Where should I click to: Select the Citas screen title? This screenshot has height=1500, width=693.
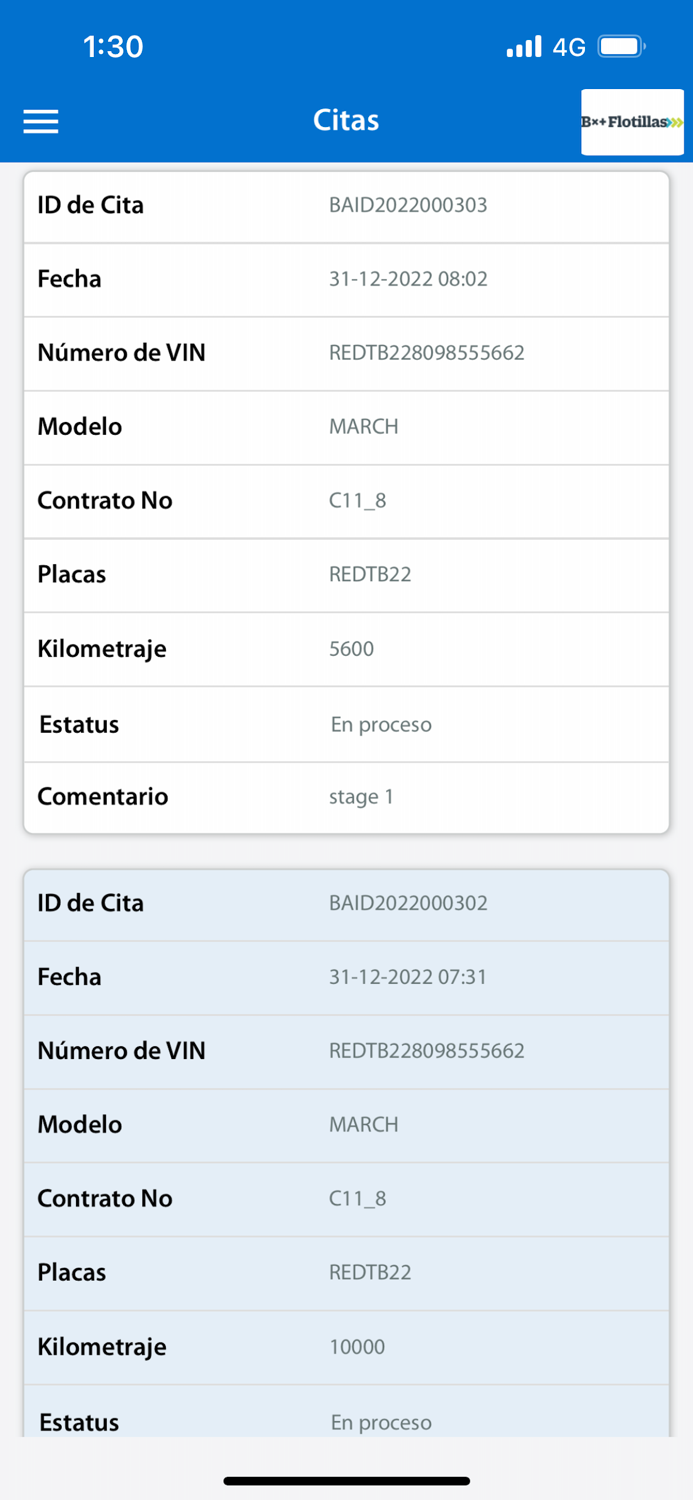(346, 120)
